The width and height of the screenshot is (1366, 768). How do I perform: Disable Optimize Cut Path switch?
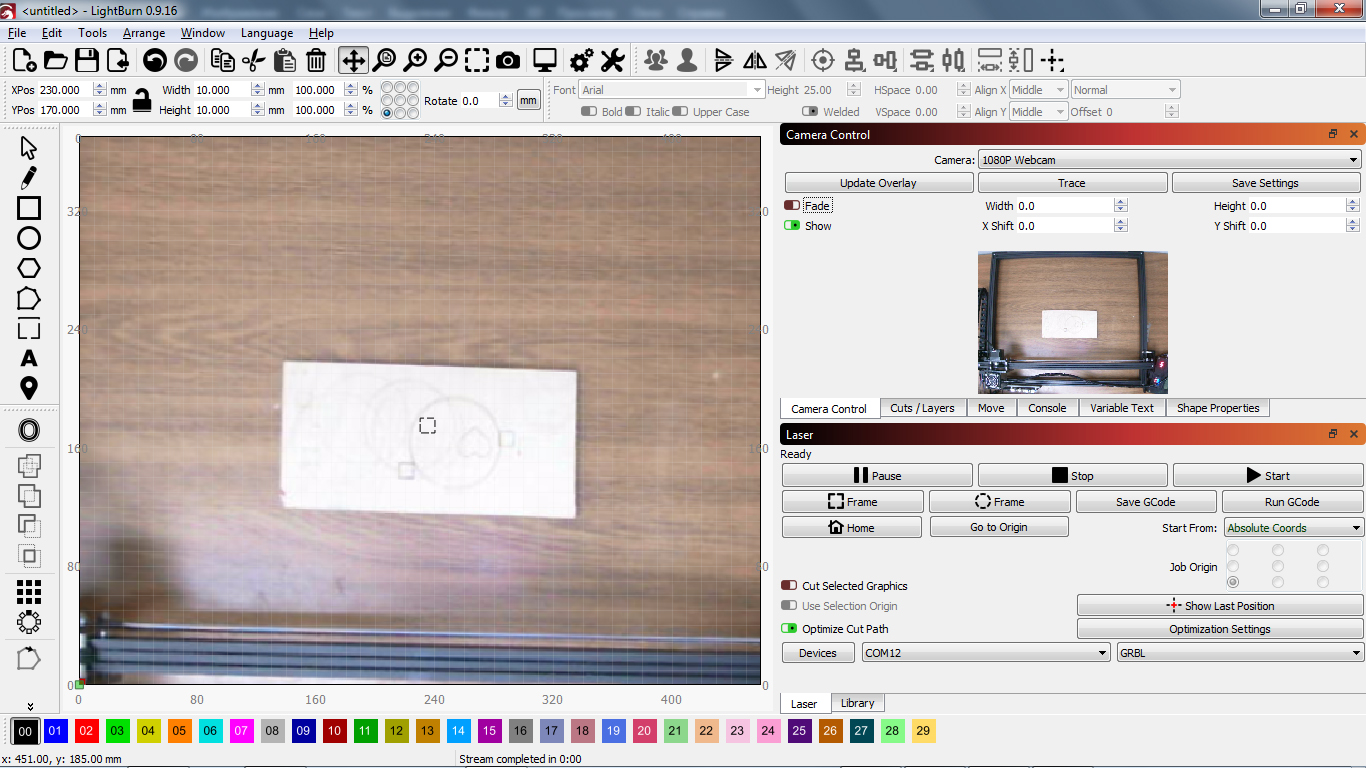point(789,629)
